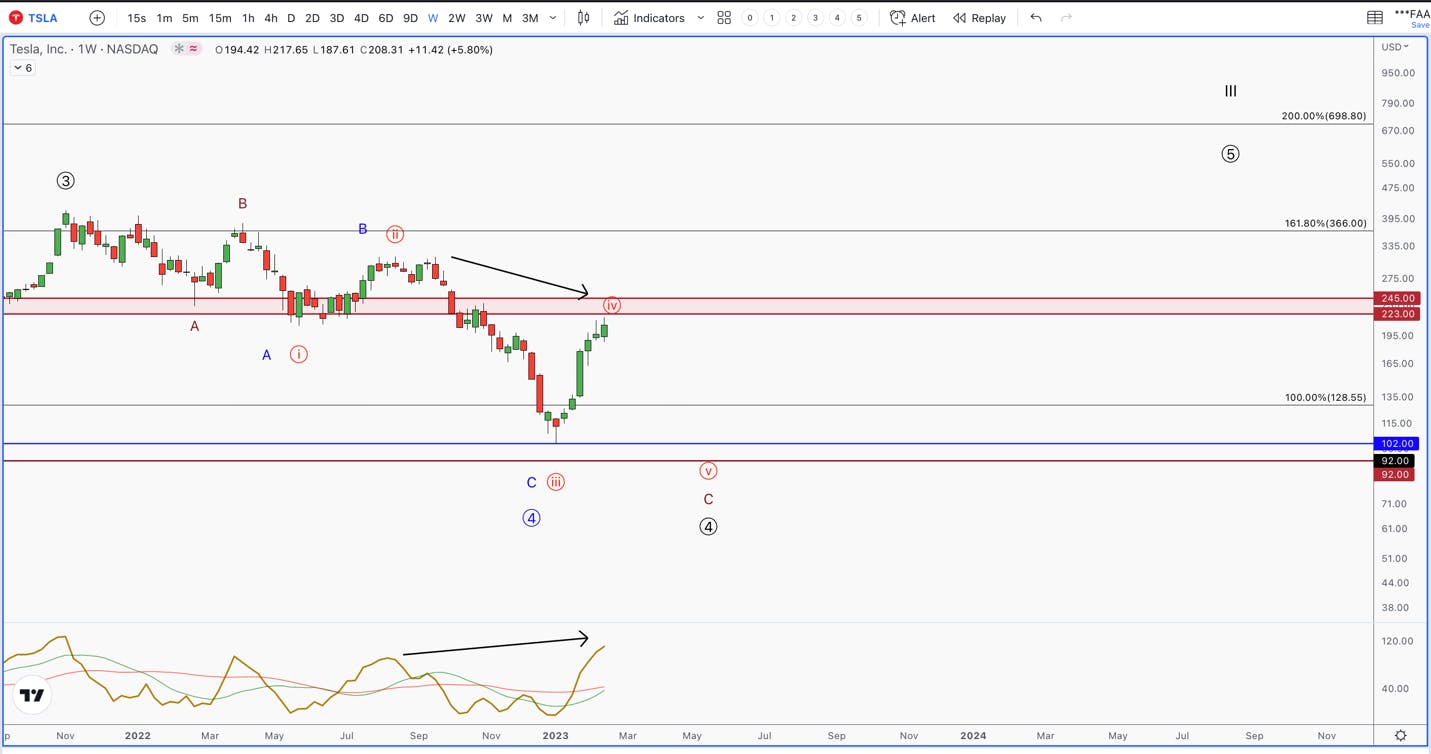The height and width of the screenshot is (754, 1431).
Task: Select the circled 3 wave label
Action: 65,181
